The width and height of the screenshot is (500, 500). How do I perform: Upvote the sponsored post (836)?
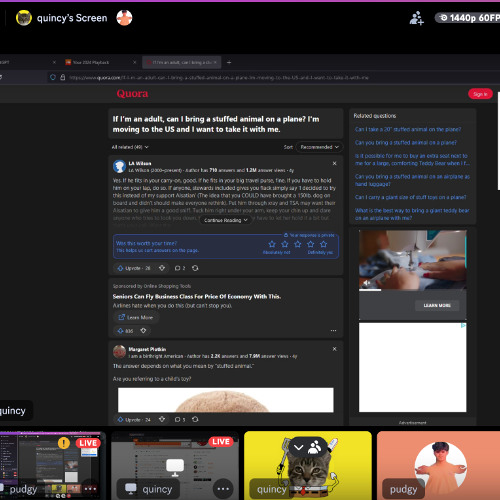point(126,331)
